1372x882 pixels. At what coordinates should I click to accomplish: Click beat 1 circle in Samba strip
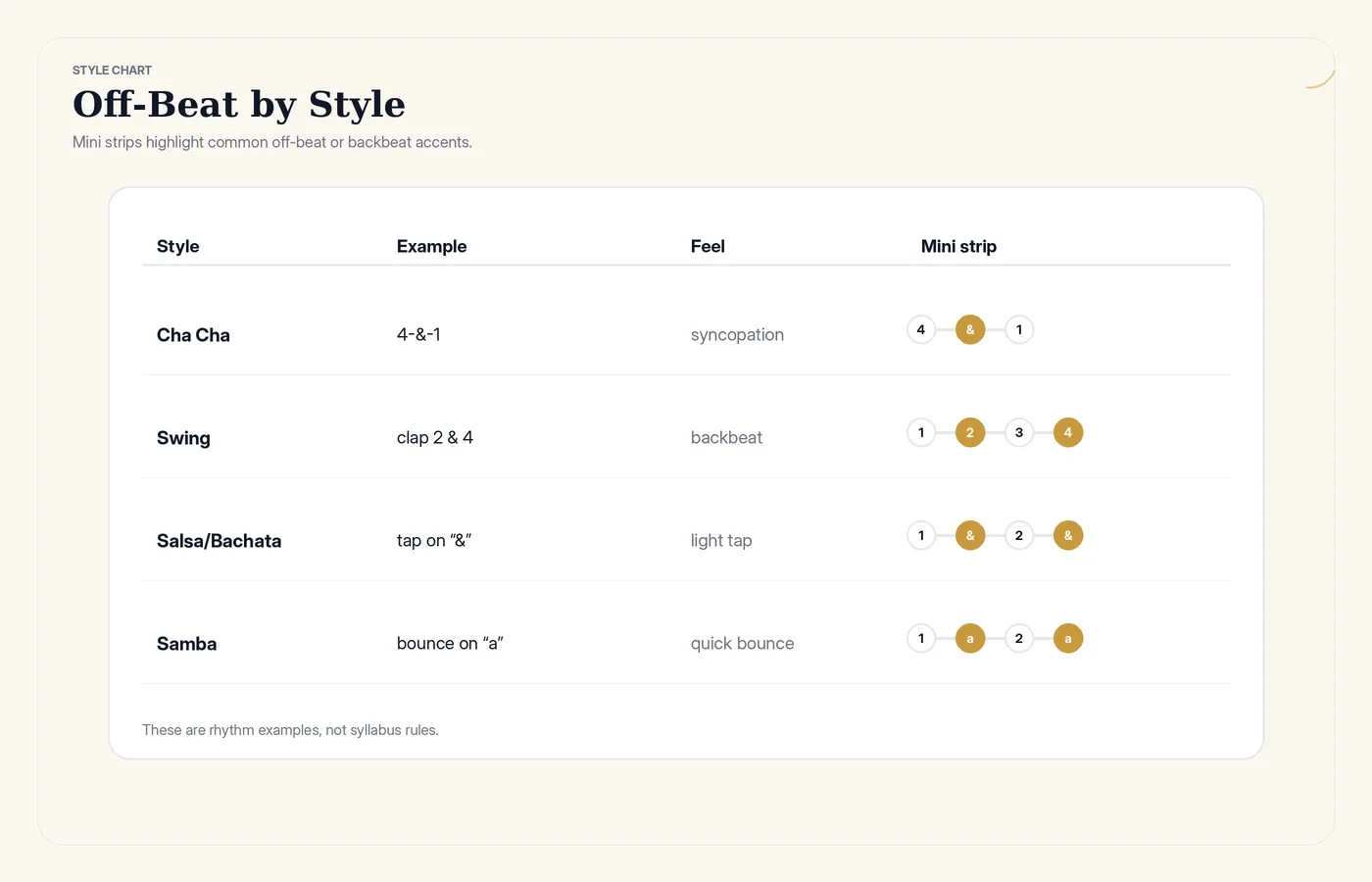pos(921,639)
